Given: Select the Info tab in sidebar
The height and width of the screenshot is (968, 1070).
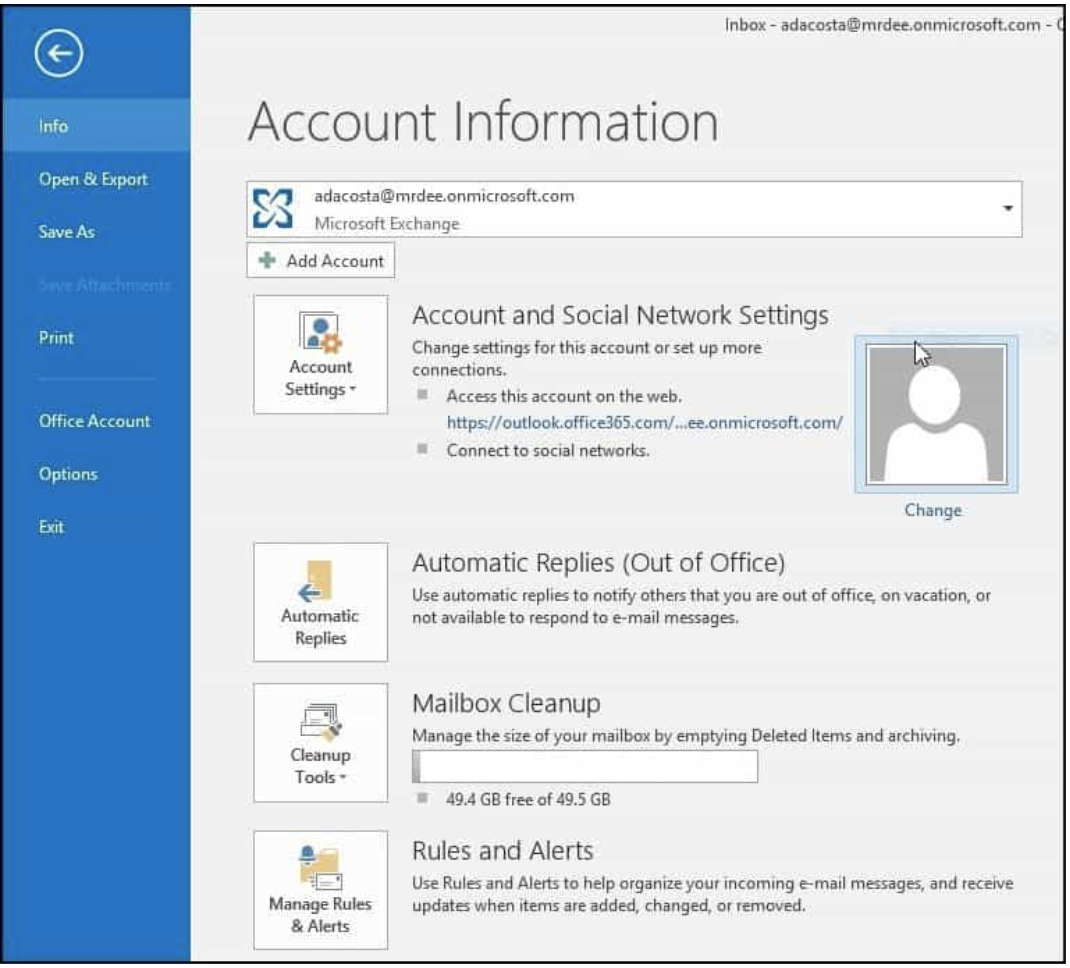Looking at the screenshot, I should pos(54,126).
